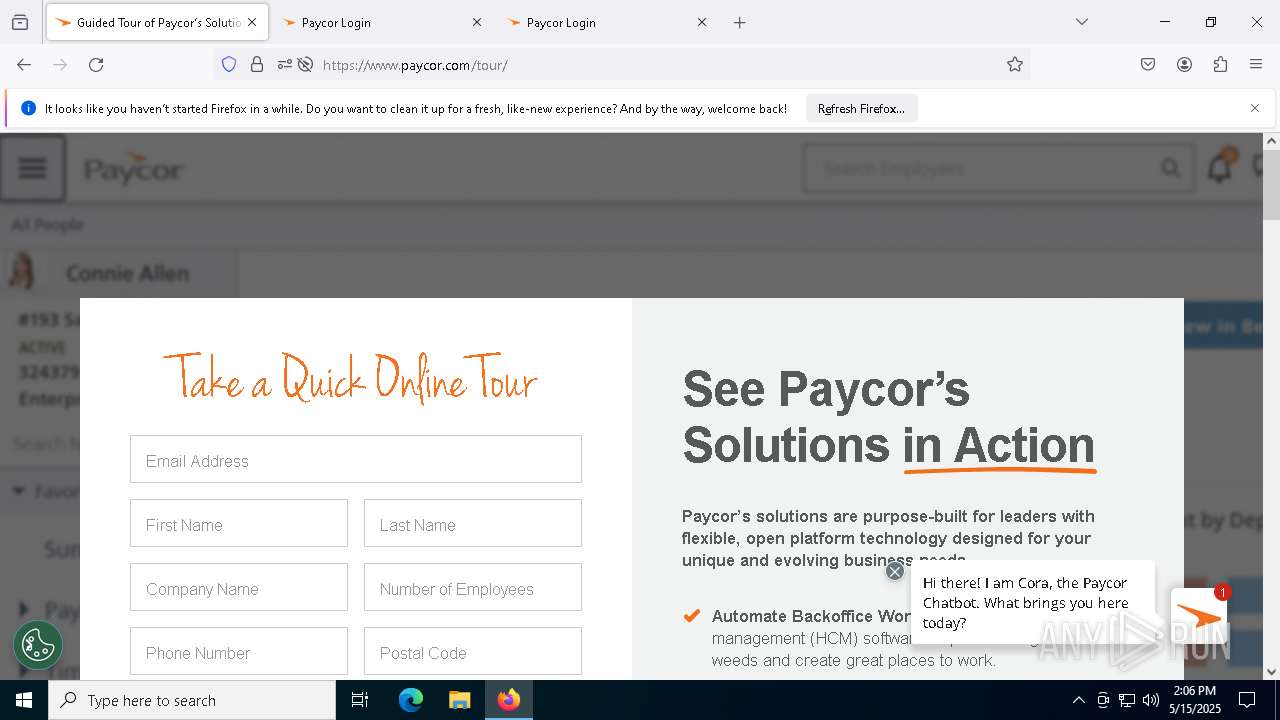Open site permissions icon in address bar

[285, 64]
